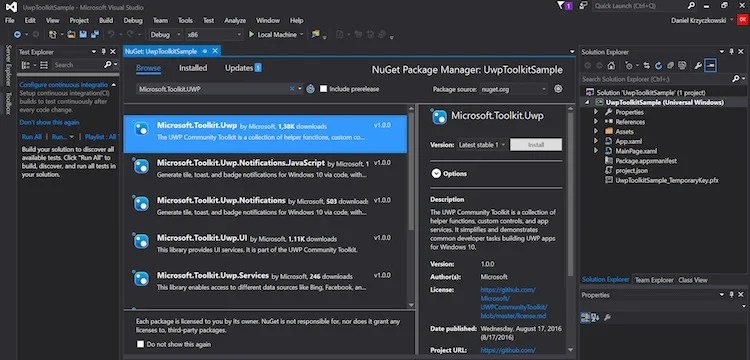Select the Microsoft.Toolkit.Uwp.UI package

(x=265, y=243)
